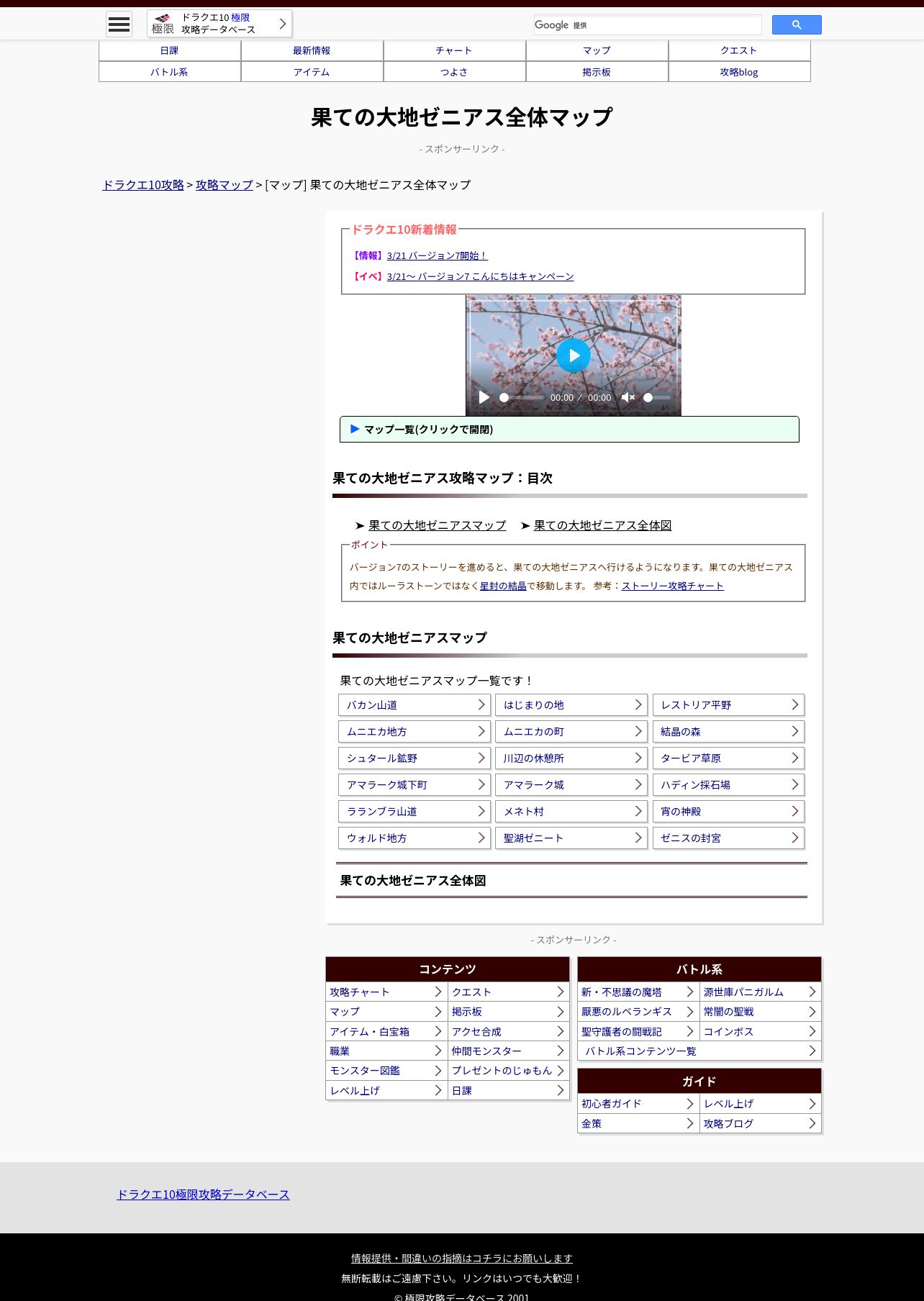Image resolution: width=924 pixels, height=1301 pixels.
Task: Open the アマラーク城 map button
Action: pos(571,785)
